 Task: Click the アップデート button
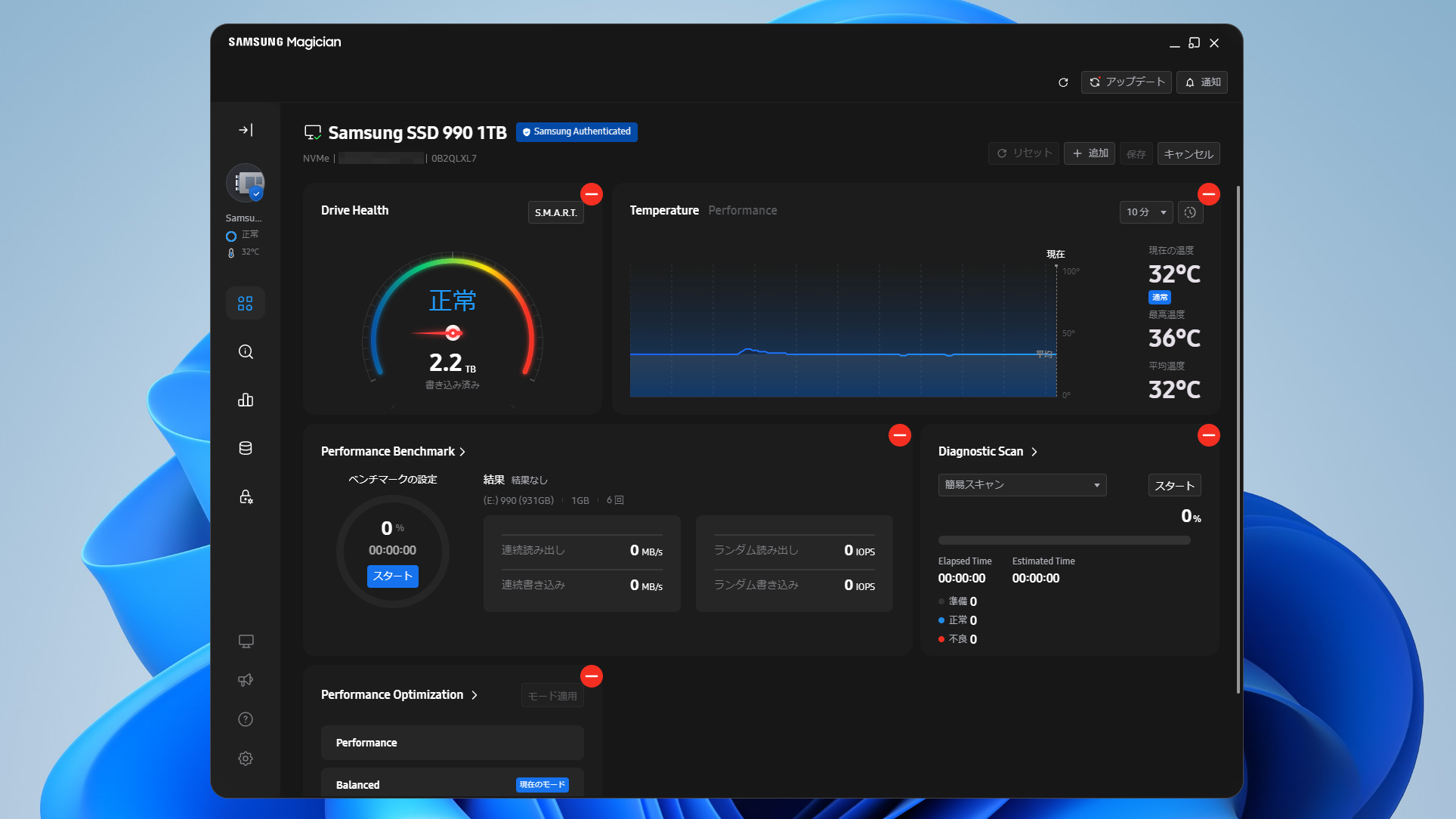coord(1127,82)
